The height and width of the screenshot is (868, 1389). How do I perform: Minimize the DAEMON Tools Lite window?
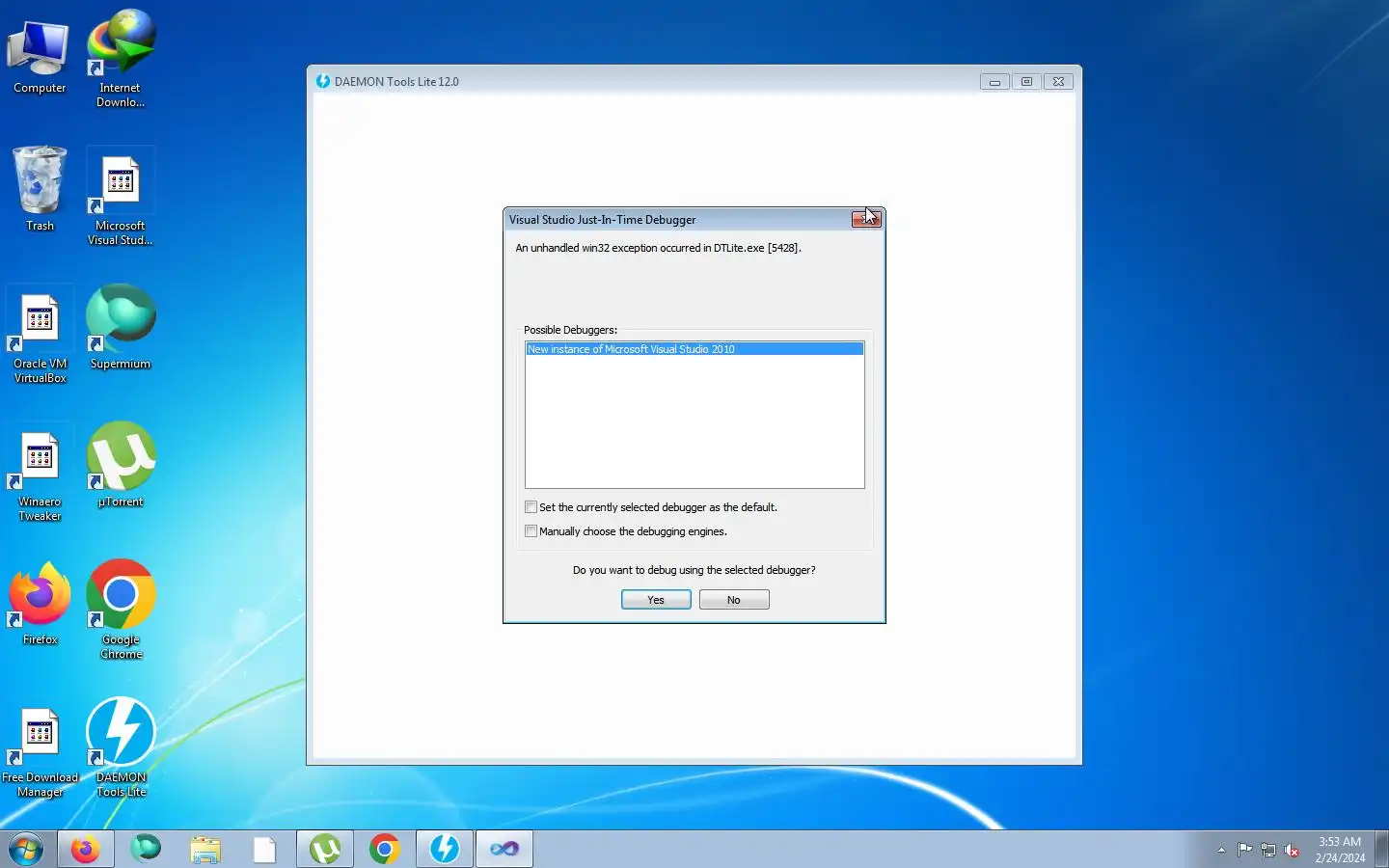[x=994, y=82]
